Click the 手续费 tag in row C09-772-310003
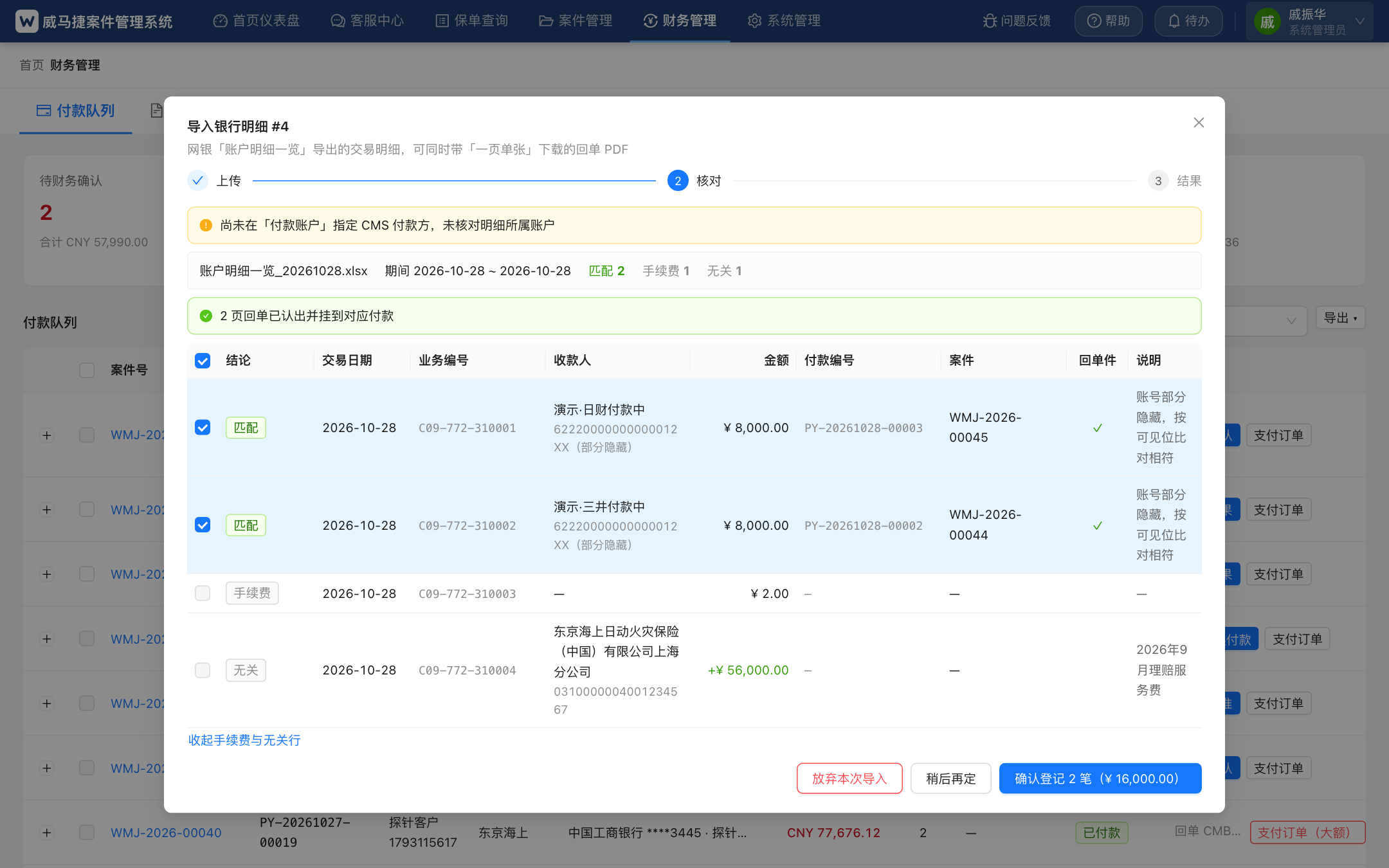The width and height of the screenshot is (1389, 868). (x=252, y=593)
